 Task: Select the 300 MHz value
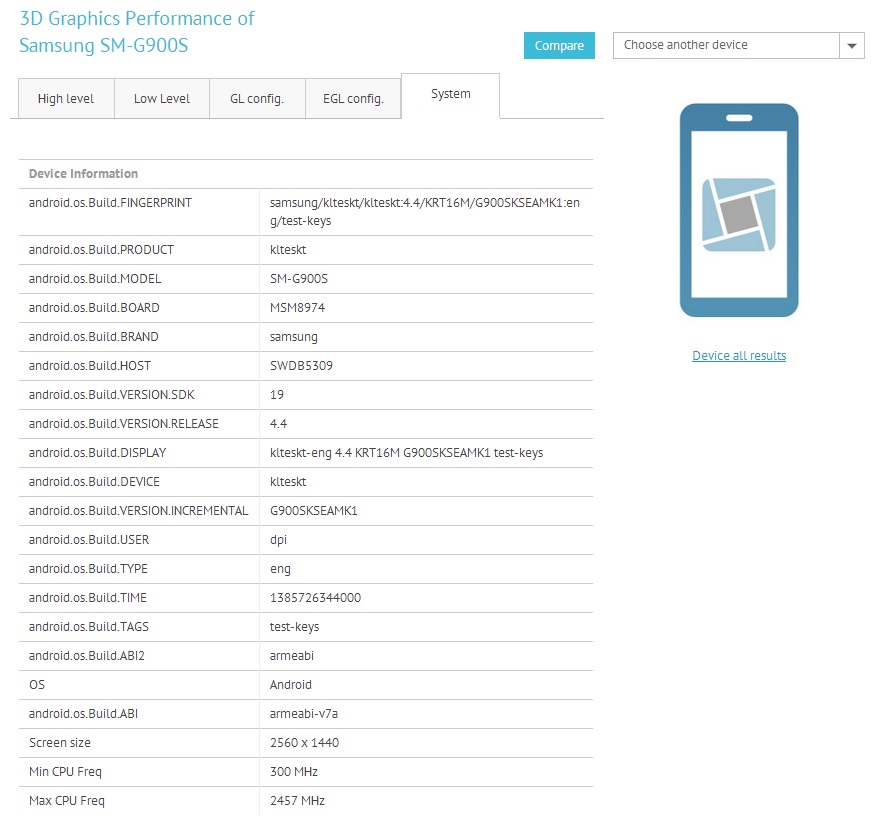click(x=294, y=772)
